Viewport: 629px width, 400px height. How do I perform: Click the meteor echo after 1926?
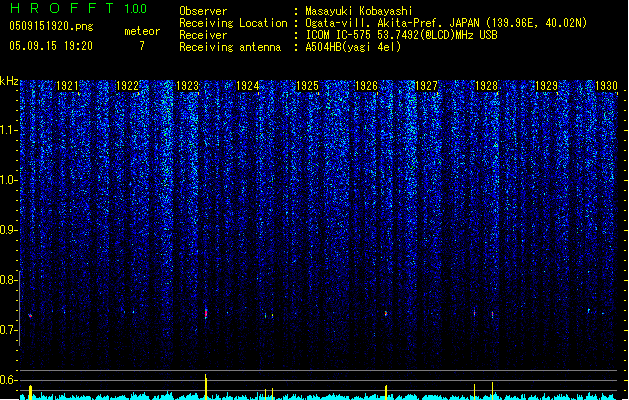386,313
